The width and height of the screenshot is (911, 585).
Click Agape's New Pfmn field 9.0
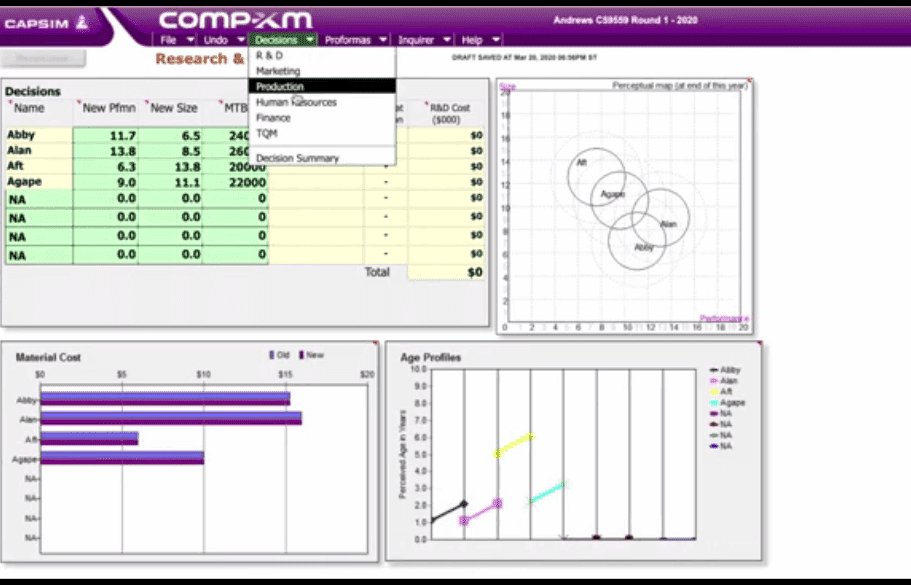click(106, 182)
